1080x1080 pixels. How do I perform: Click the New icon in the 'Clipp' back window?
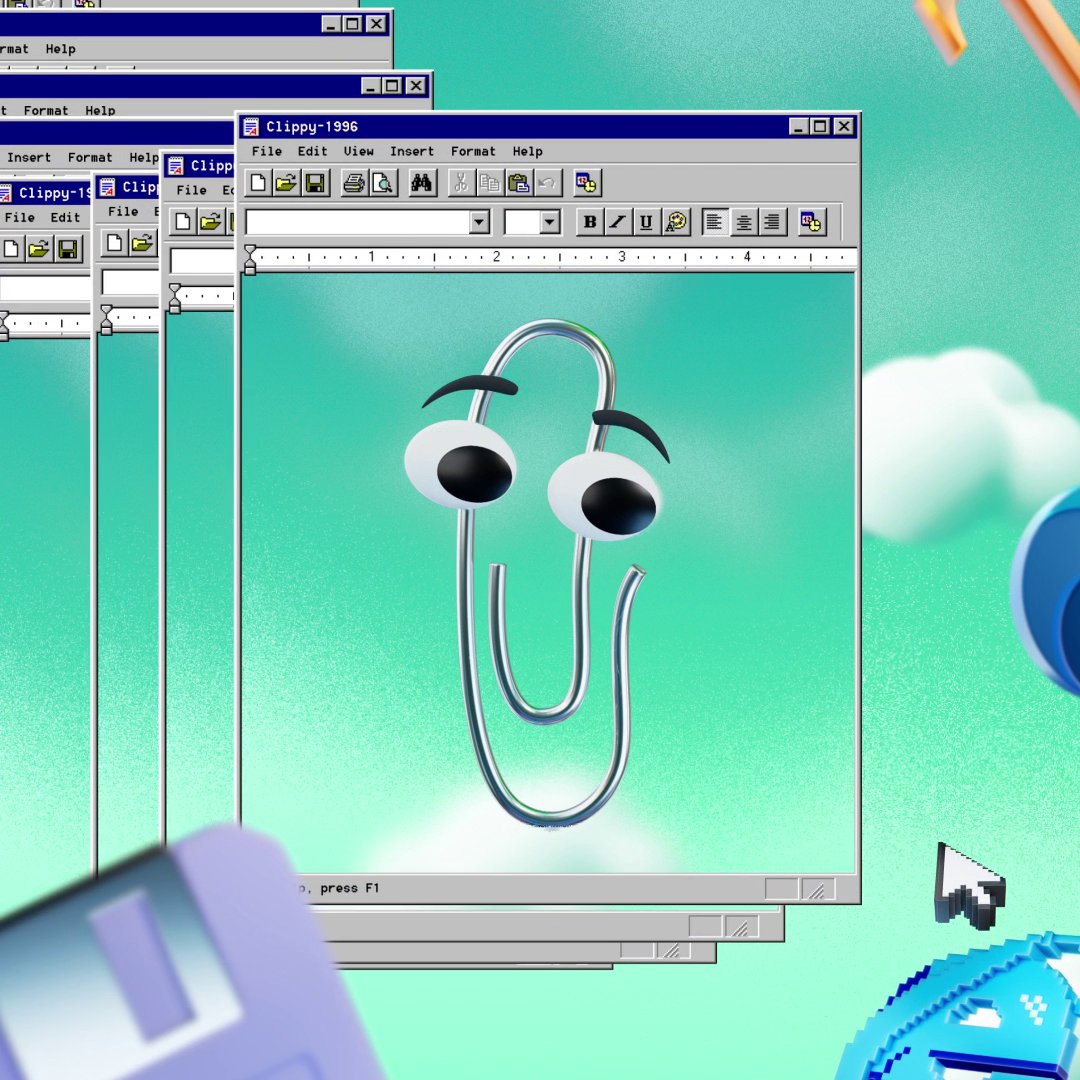tap(183, 222)
